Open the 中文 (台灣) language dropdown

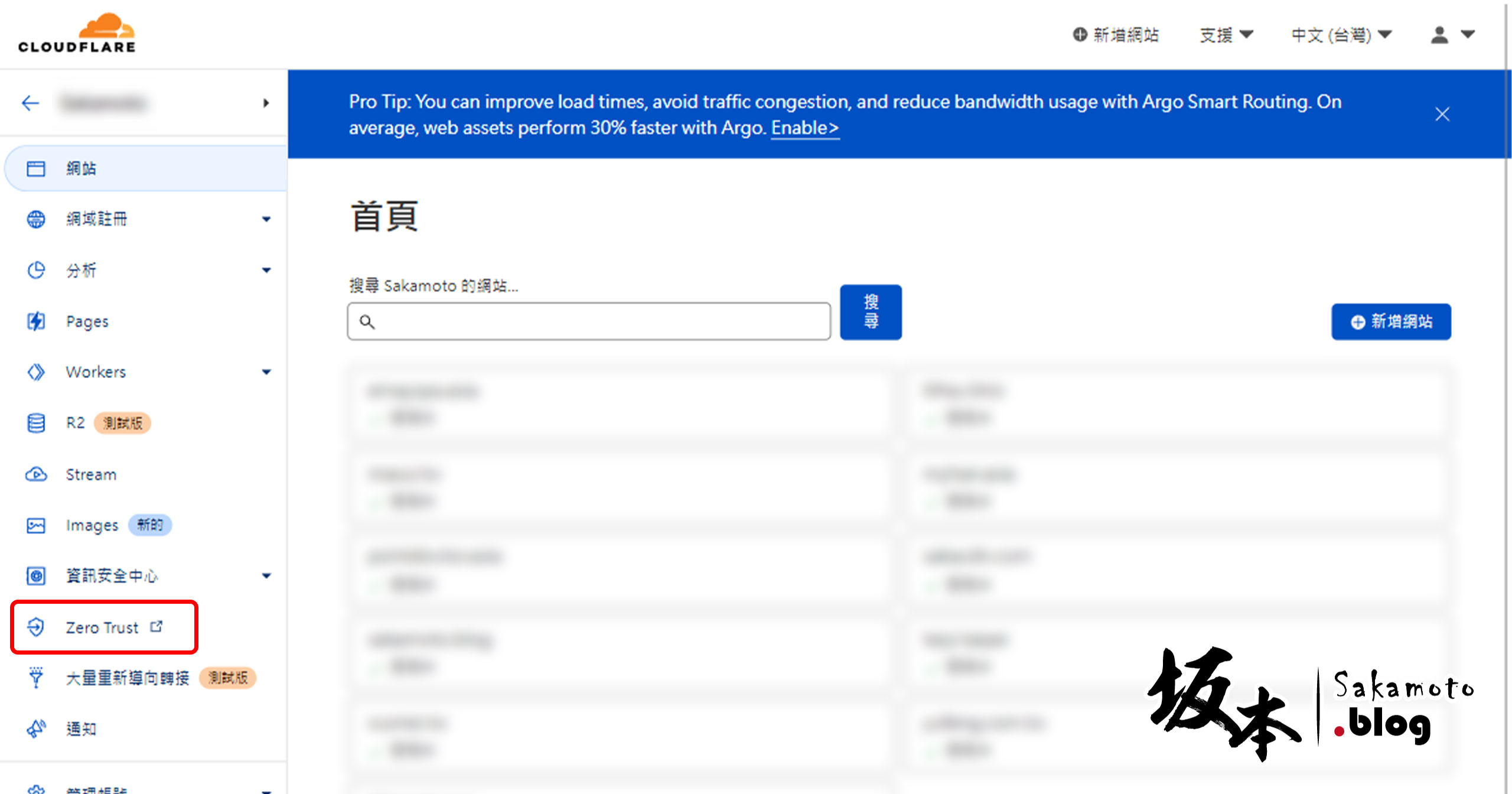[x=1341, y=35]
